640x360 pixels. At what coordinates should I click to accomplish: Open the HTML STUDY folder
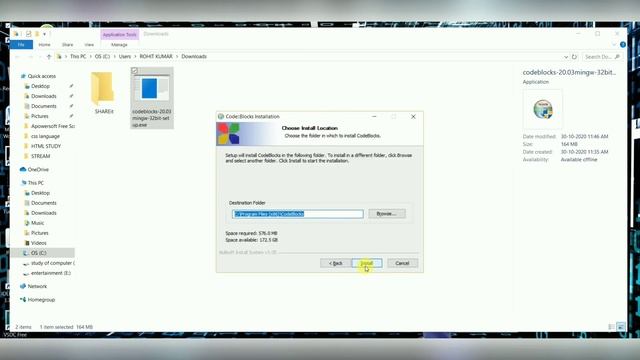[46, 146]
